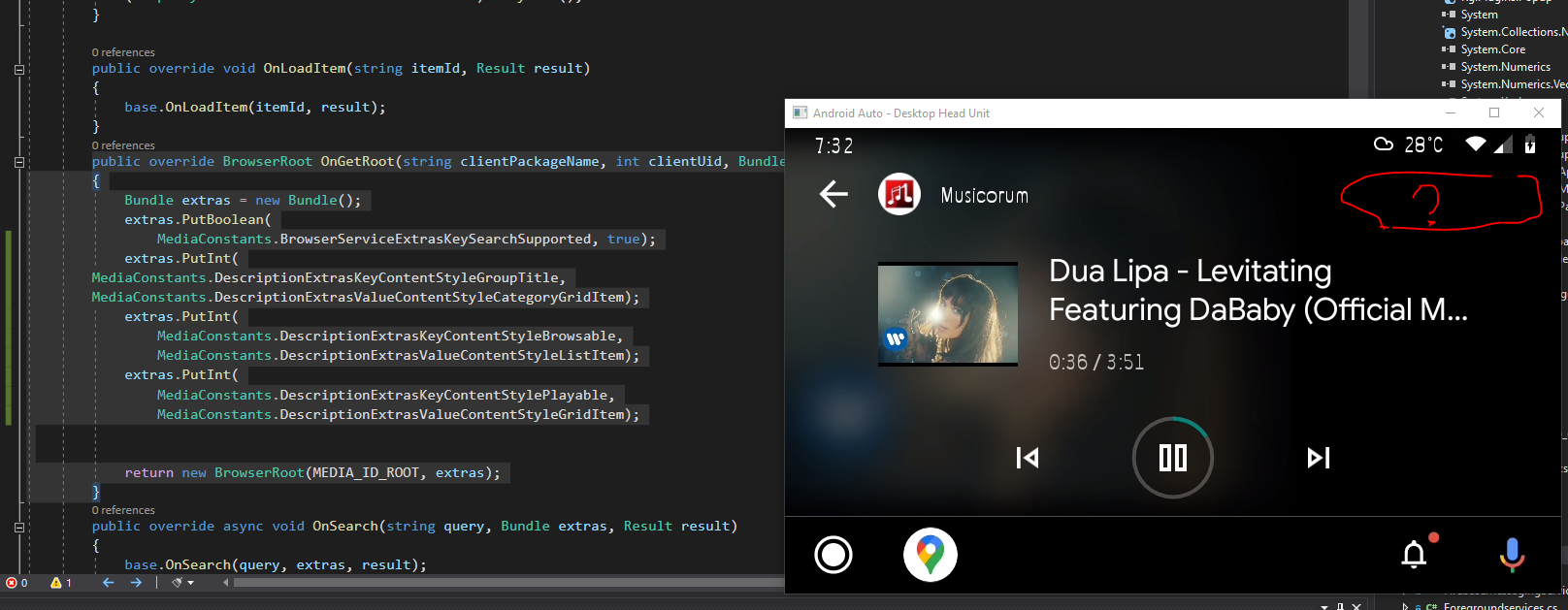Screen dimensions: 1568x610
Task: Tap the weather cloud icon
Action: pos(1384,144)
